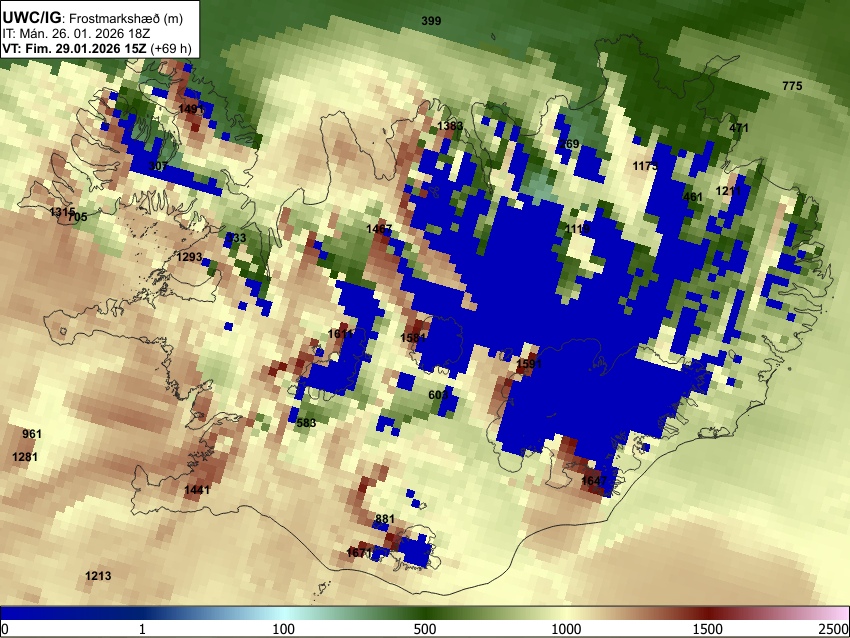Viewport: 850px width, 638px height.
Task: Click the color scale label 1
Action: [x=142, y=629]
